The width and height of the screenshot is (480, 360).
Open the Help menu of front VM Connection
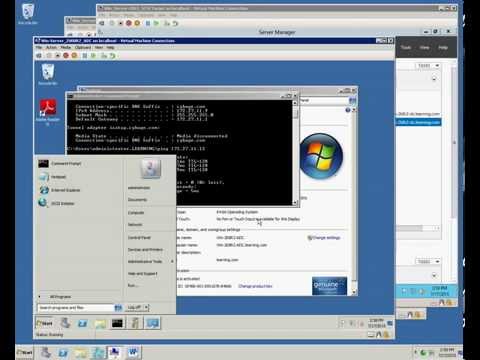pyautogui.click(x=110, y=48)
